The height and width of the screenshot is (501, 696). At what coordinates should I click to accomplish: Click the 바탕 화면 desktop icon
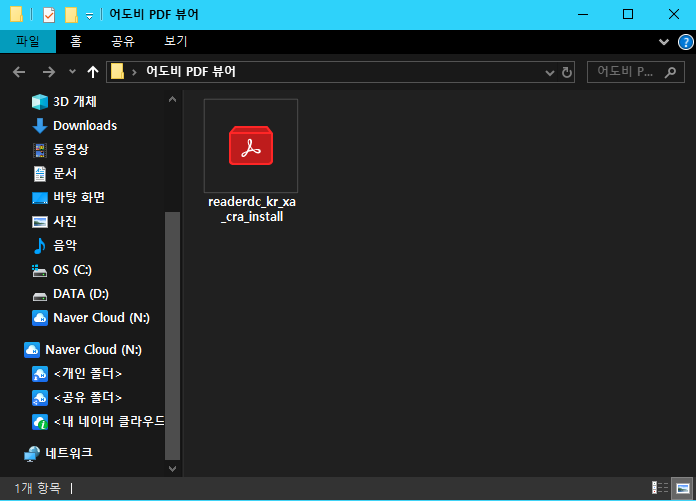click(x=40, y=198)
